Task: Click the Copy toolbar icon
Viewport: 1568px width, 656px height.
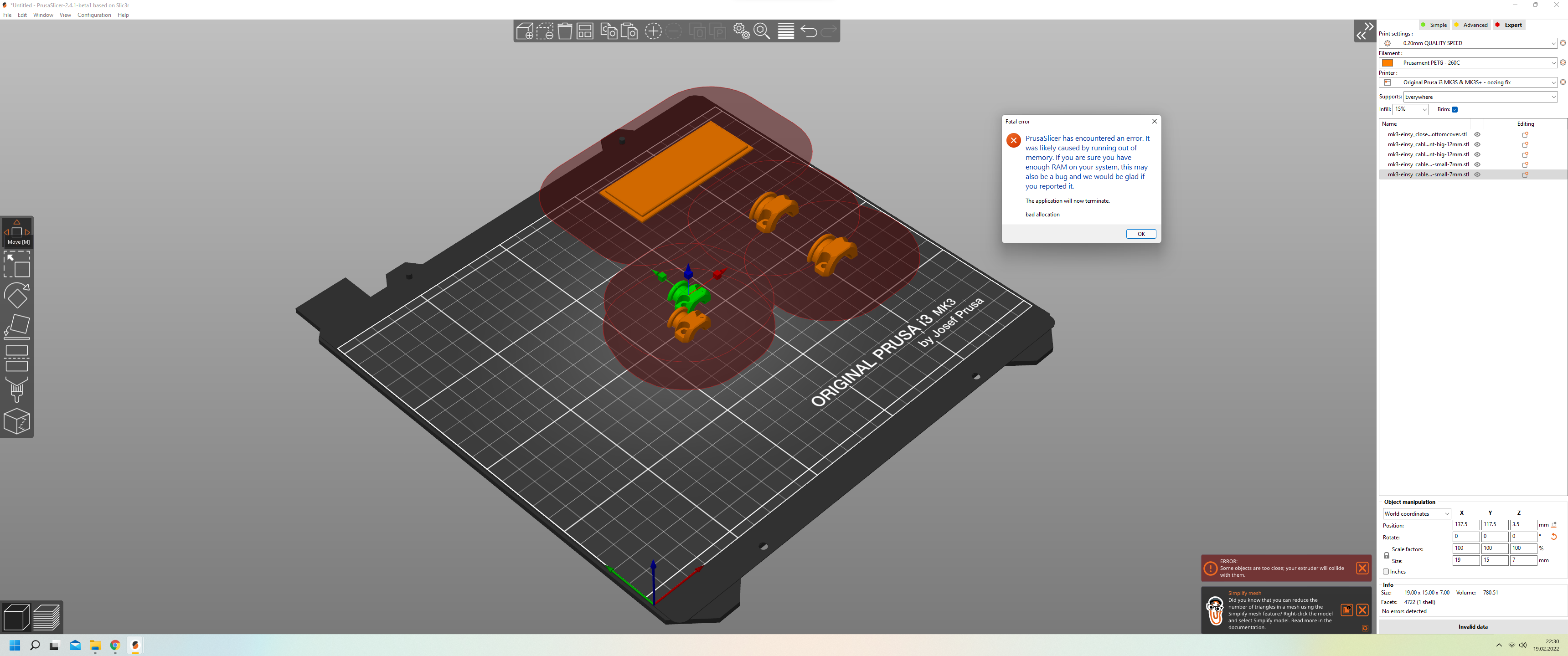Action: pos(609,31)
